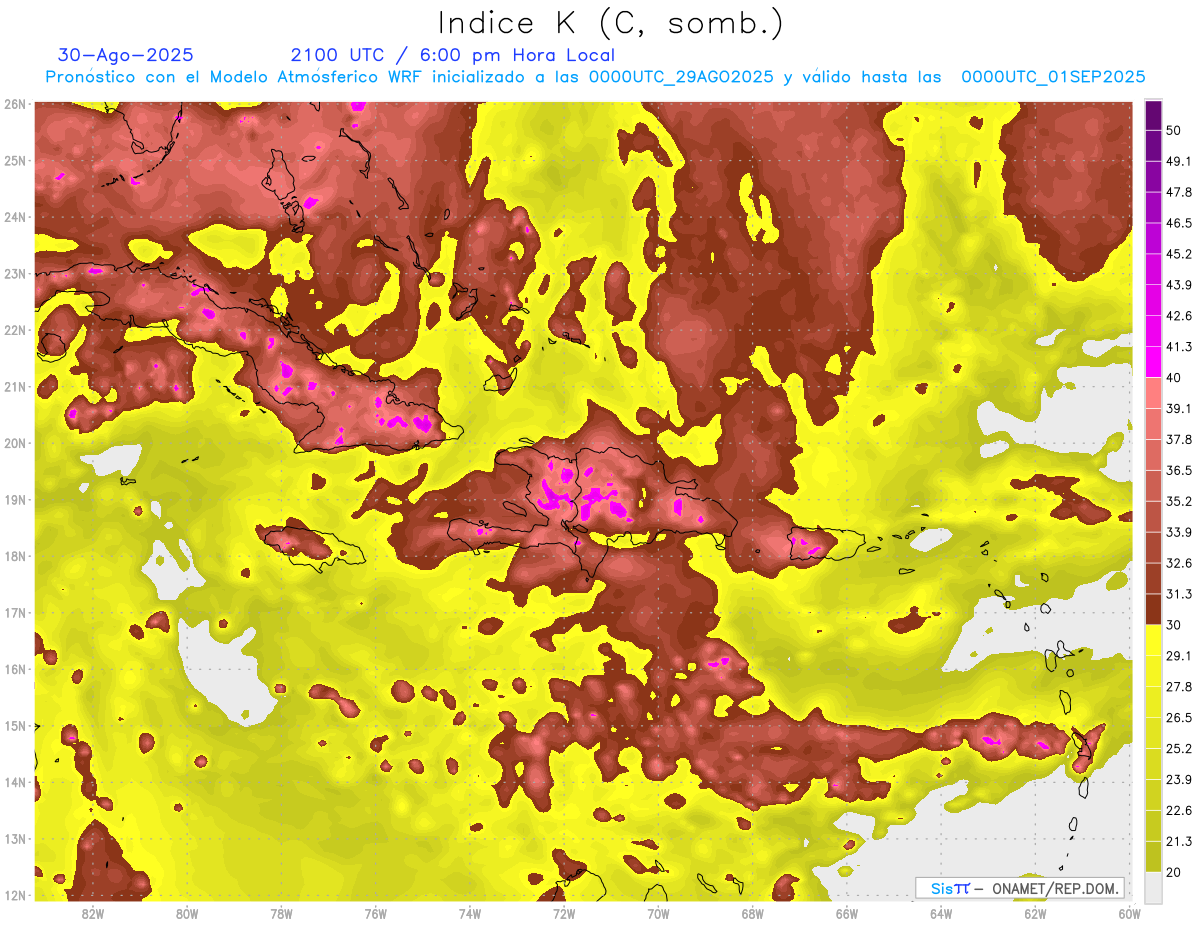Click the legend value '43.9'
Image resolution: width=1200 pixels, height=927 pixels.
click(x=1178, y=285)
